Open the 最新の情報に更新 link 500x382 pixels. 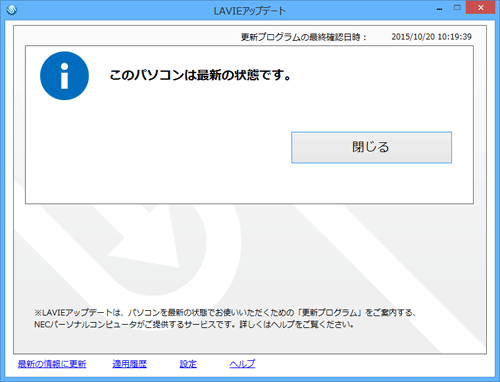point(52,364)
